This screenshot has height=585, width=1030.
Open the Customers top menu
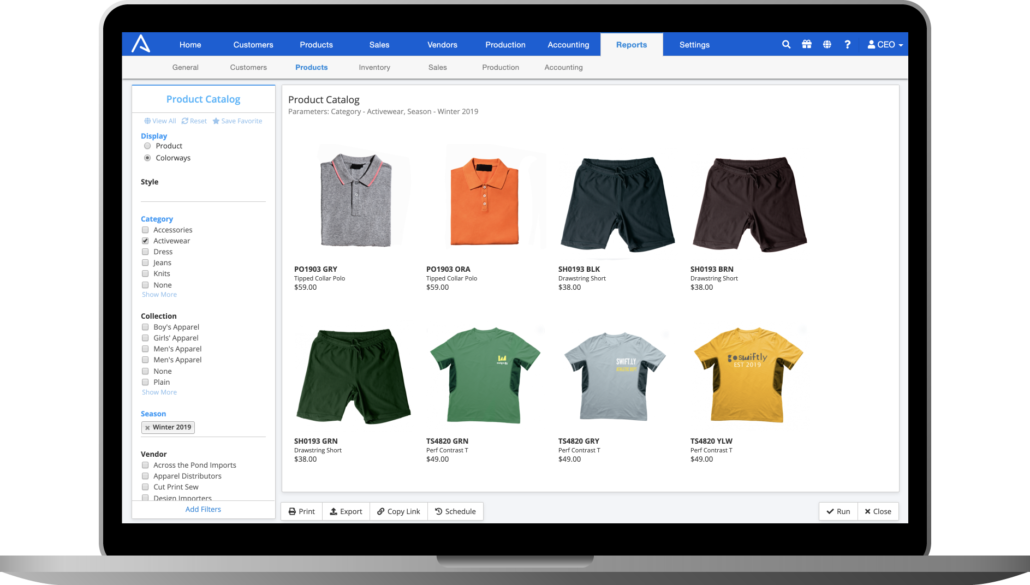pos(253,45)
